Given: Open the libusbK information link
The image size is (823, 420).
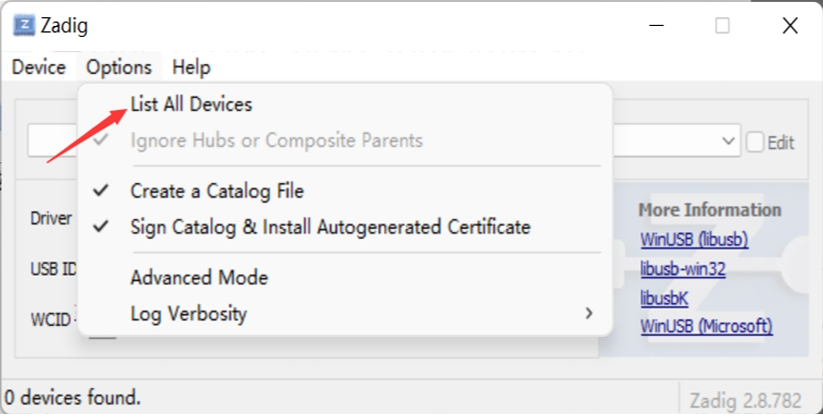Looking at the screenshot, I should click(664, 298).
